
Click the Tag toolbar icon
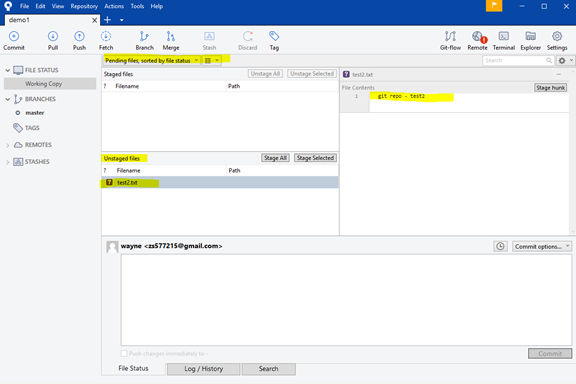(x=274, y=40)
